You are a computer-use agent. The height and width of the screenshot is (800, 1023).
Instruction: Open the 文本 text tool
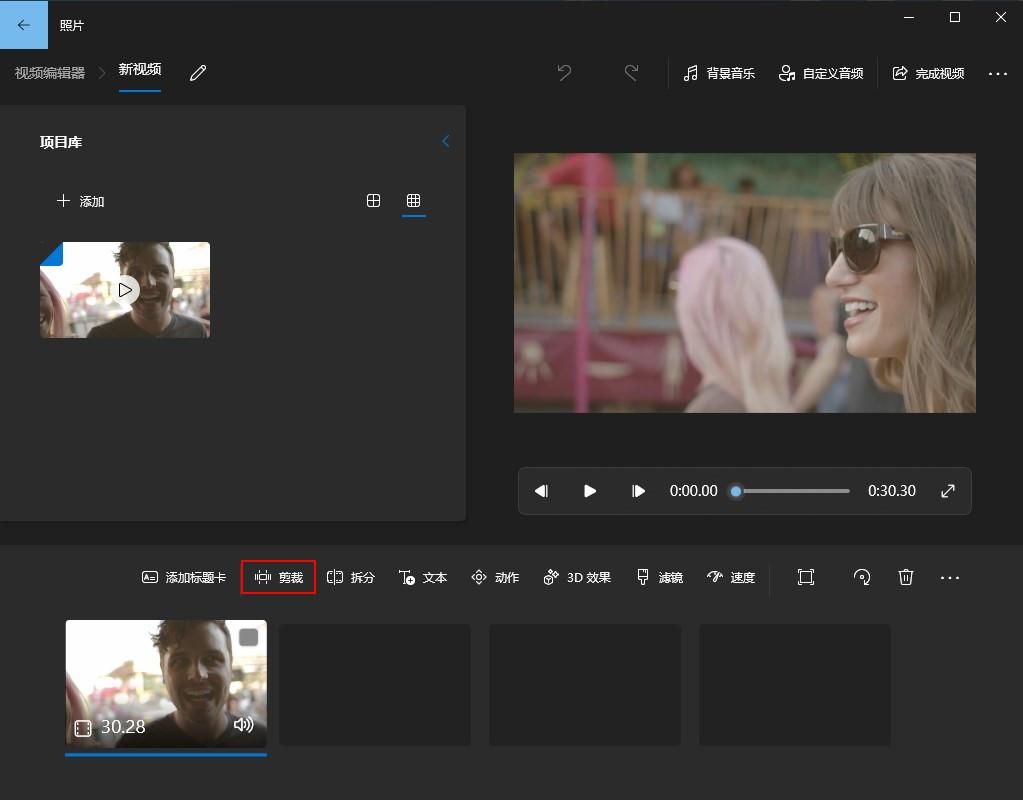[x=423, y=577]
